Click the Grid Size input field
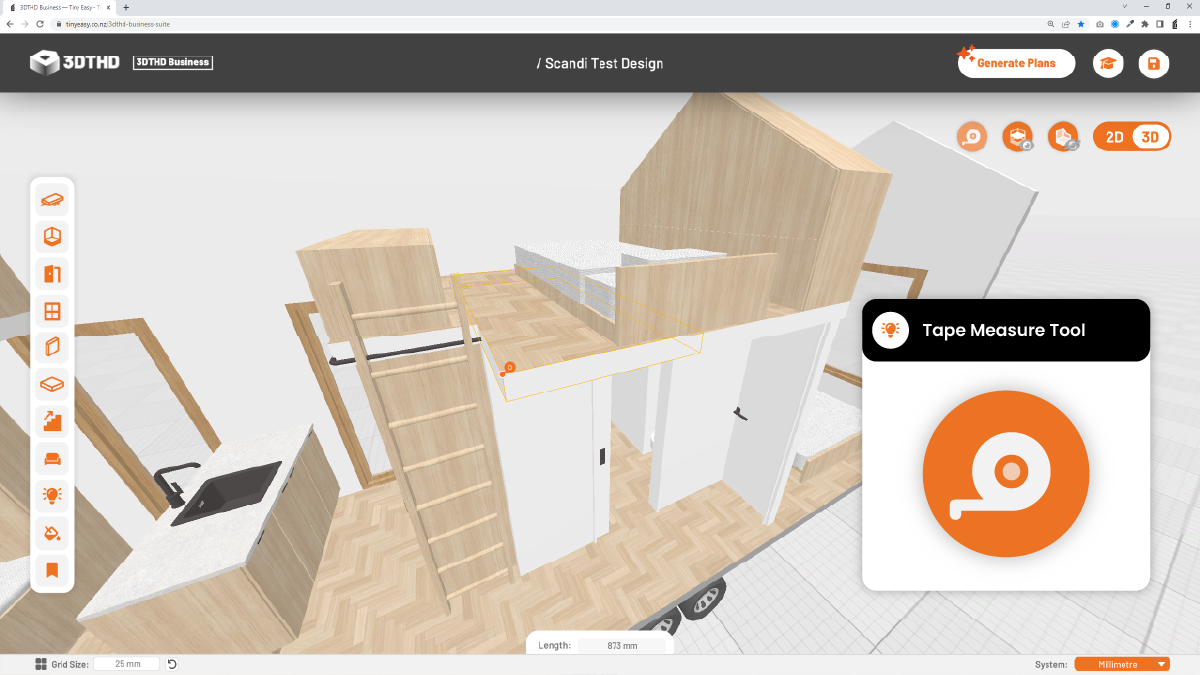This screenshot has height=675, width=1200. point(127,664)
